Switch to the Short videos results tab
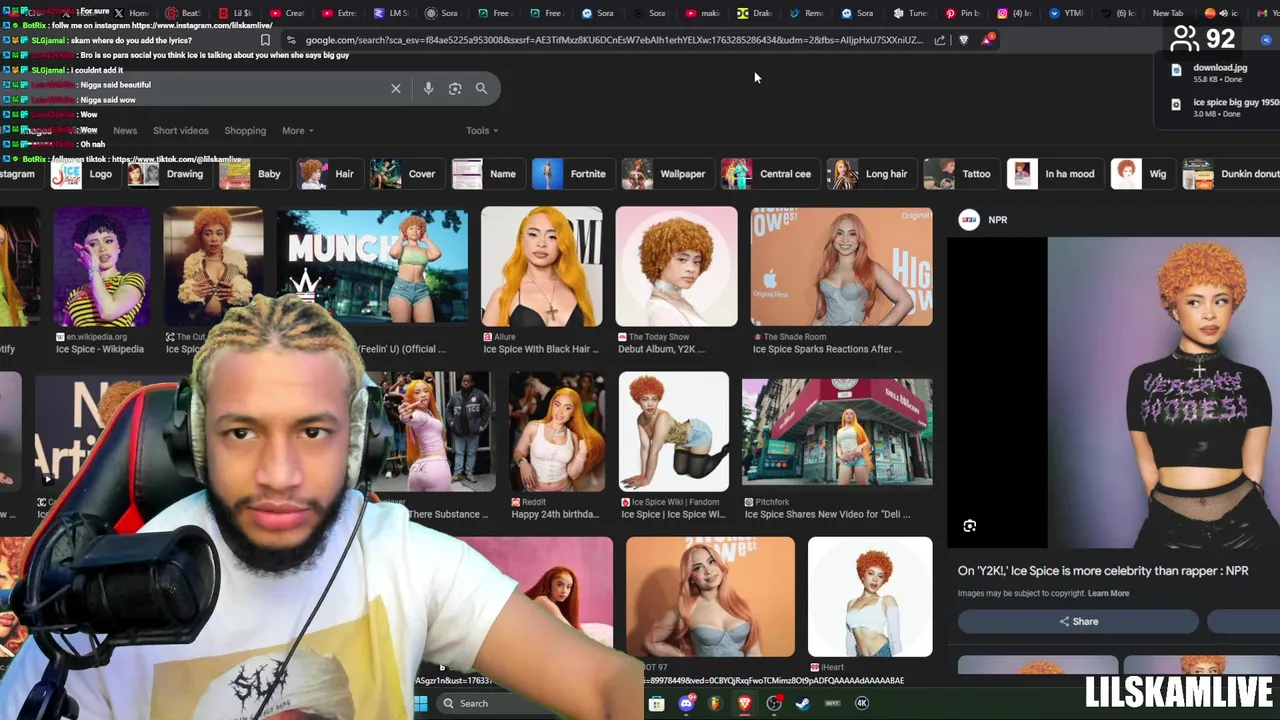 [x=180, y=131]
